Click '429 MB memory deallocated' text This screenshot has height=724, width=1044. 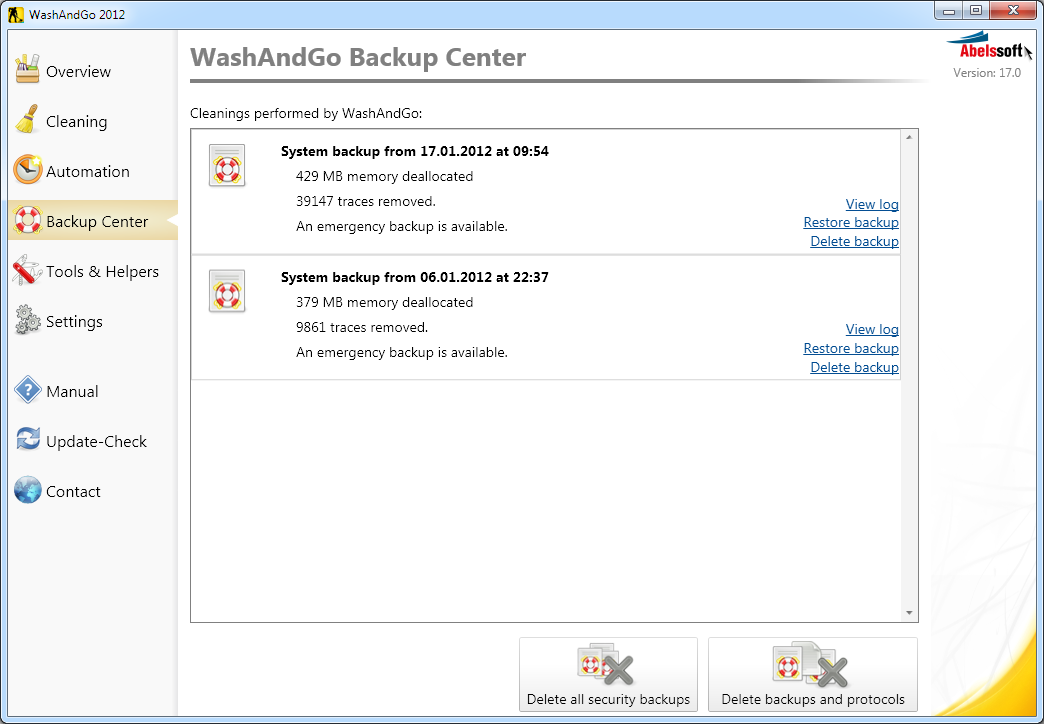point(384,176)
